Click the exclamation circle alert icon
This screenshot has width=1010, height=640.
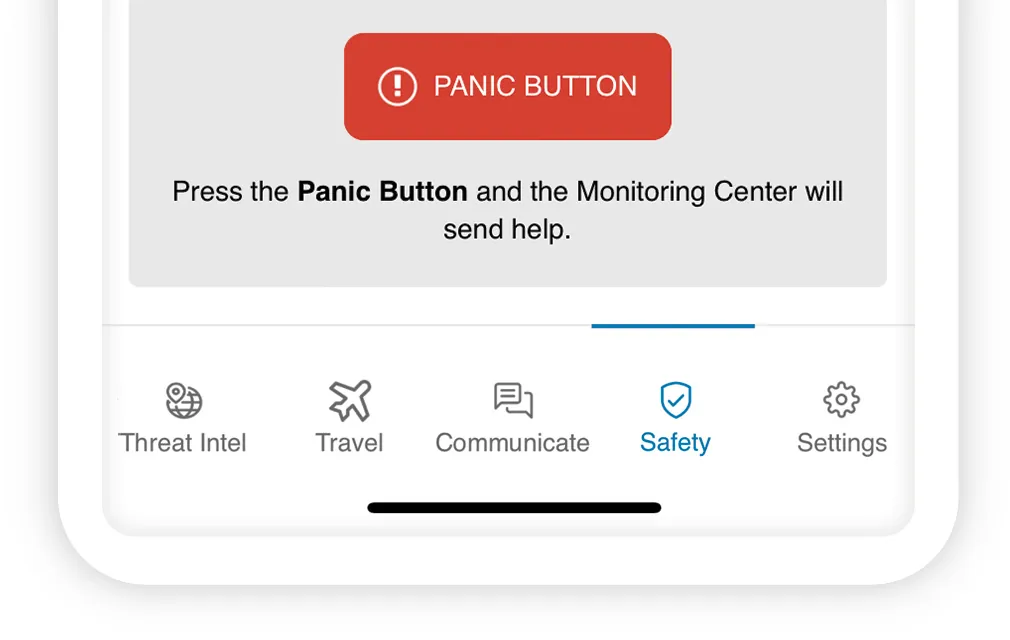pos(397,86)
